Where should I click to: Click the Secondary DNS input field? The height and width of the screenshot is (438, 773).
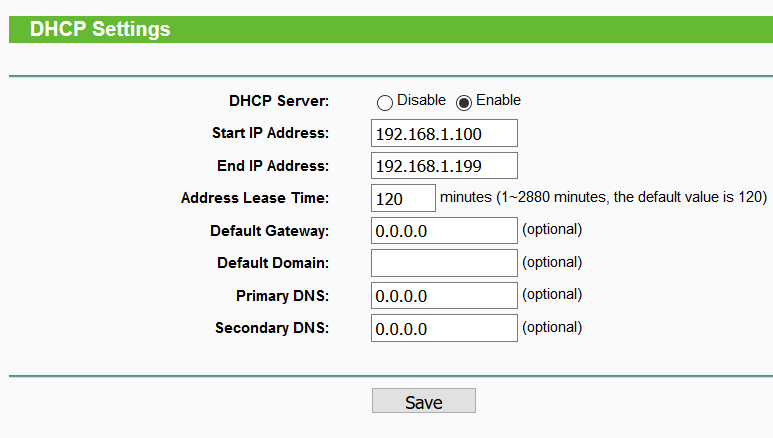click(x=444, y=328)
